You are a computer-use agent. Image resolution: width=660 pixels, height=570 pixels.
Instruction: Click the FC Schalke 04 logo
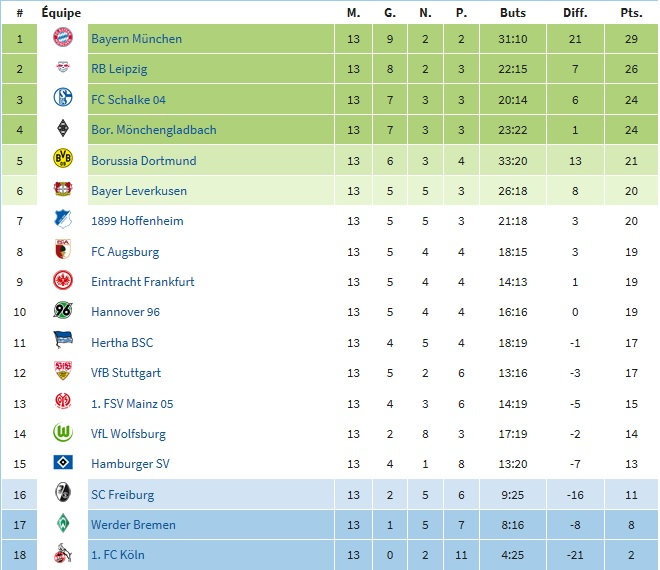(63, 99)
